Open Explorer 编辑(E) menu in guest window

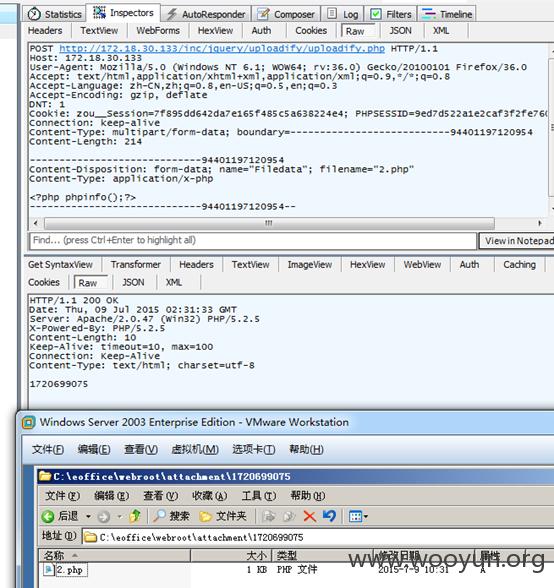112,496
